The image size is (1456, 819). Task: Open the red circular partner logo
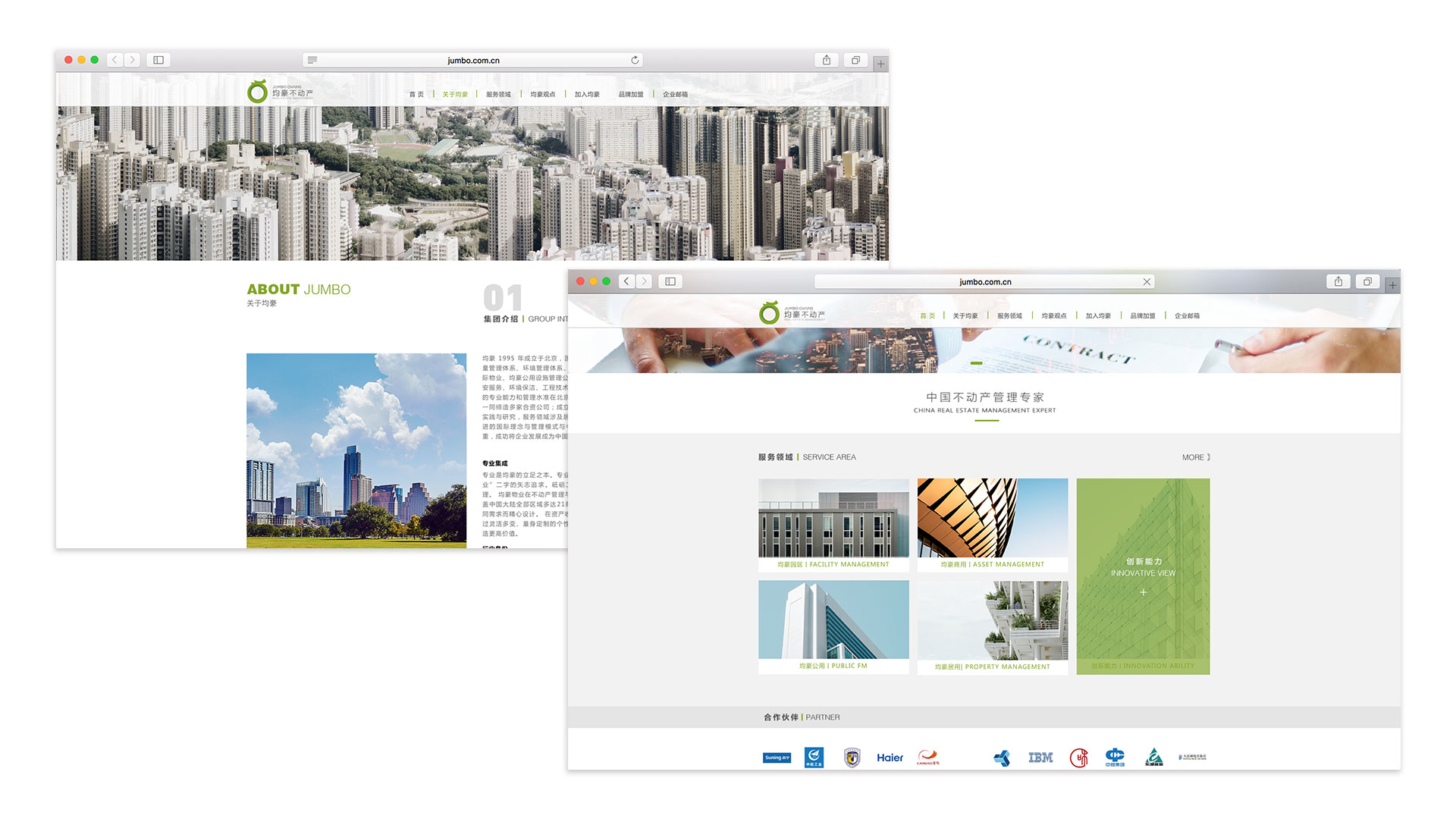[1079, 758]
